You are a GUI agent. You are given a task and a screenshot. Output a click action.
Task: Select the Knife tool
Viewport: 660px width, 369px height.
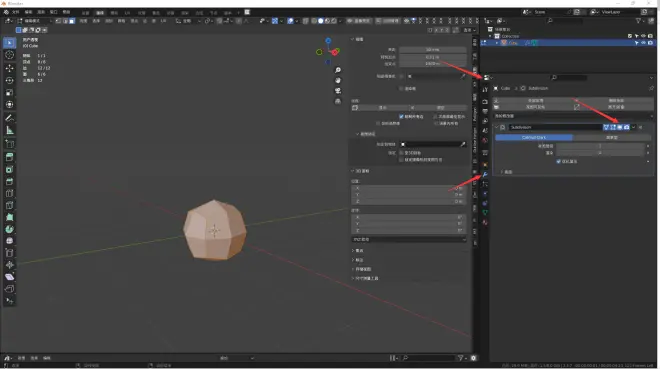click(10, 205)
